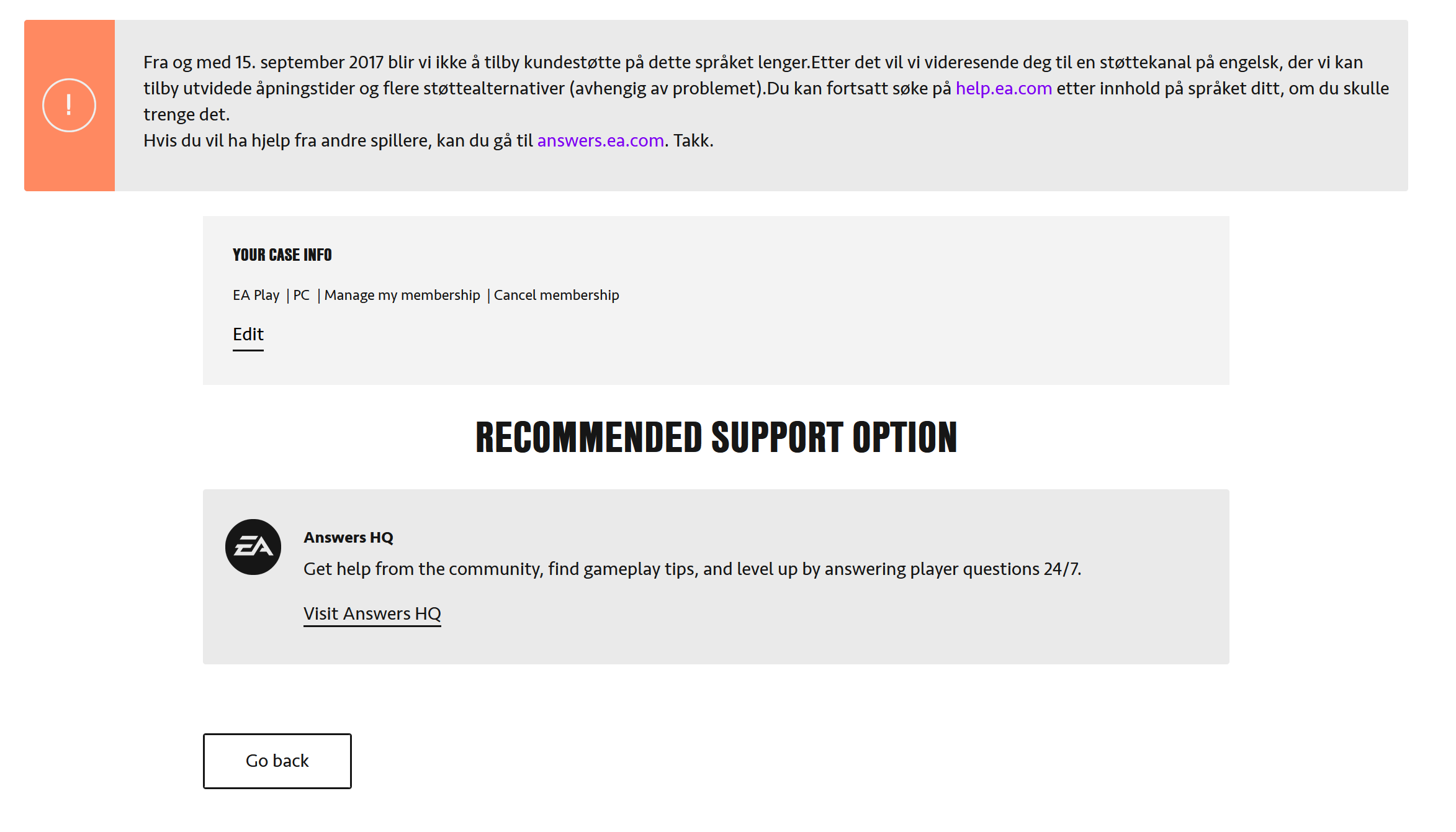Screen dimensions: 1456x832
Task: Click the line starting "Hvis du vil ha hjelp"
Action: point(428,140)
